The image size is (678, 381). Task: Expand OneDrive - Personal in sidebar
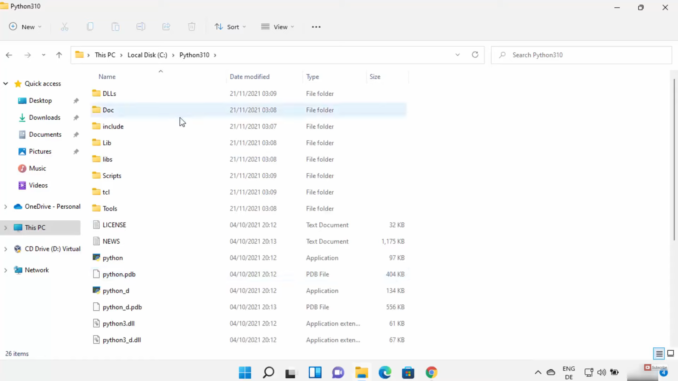[x=6, y=207]
